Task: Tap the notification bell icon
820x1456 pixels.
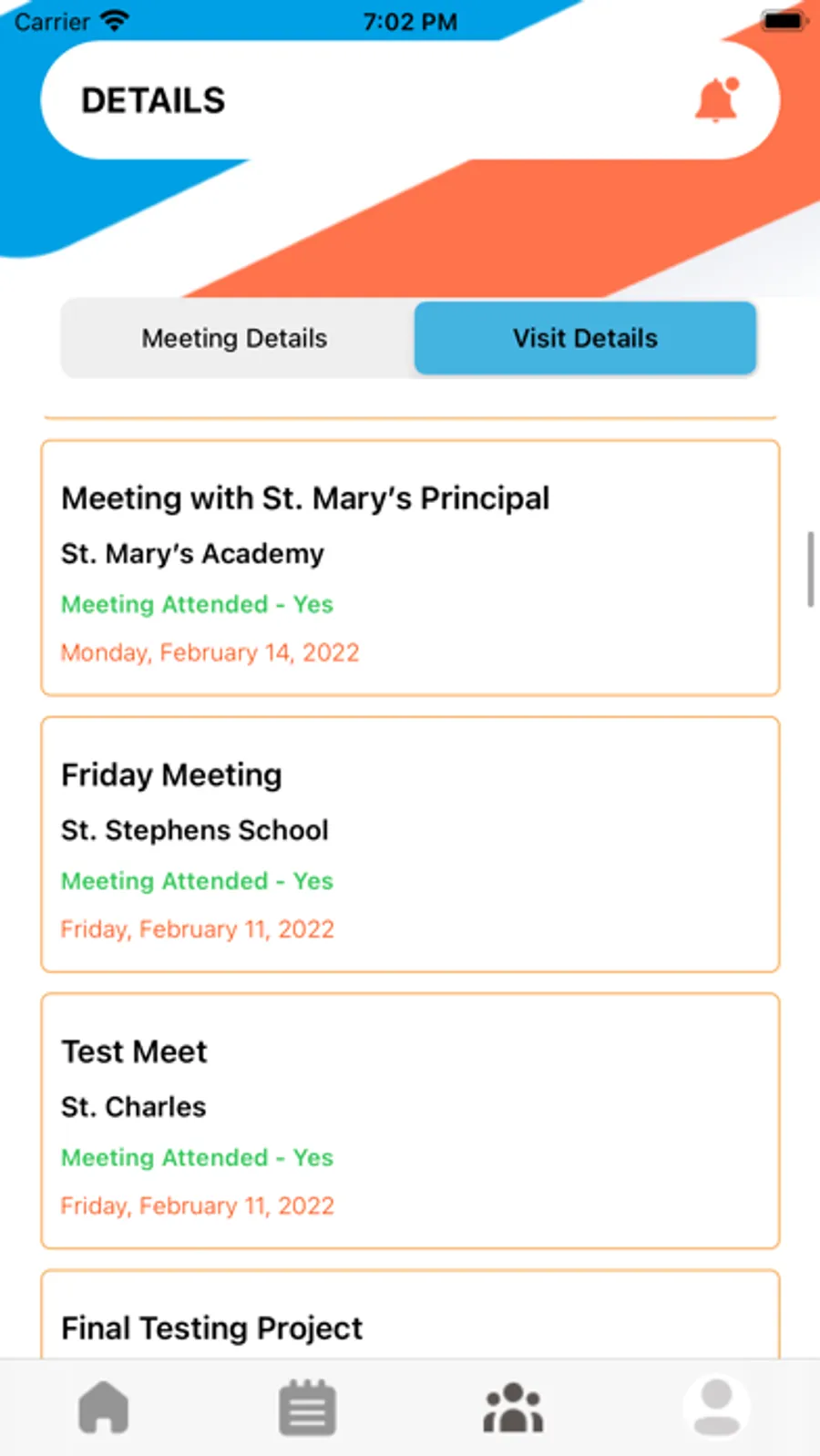Action: tap(716, 100)
